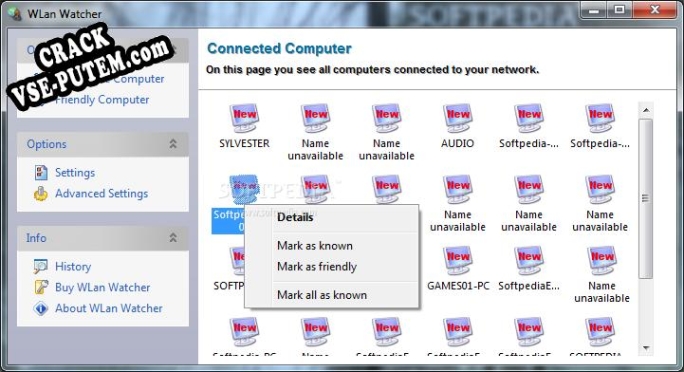Select Name unavailable computer directly below AUDIO
Viewport: 684px width, 372px height.
458,189
